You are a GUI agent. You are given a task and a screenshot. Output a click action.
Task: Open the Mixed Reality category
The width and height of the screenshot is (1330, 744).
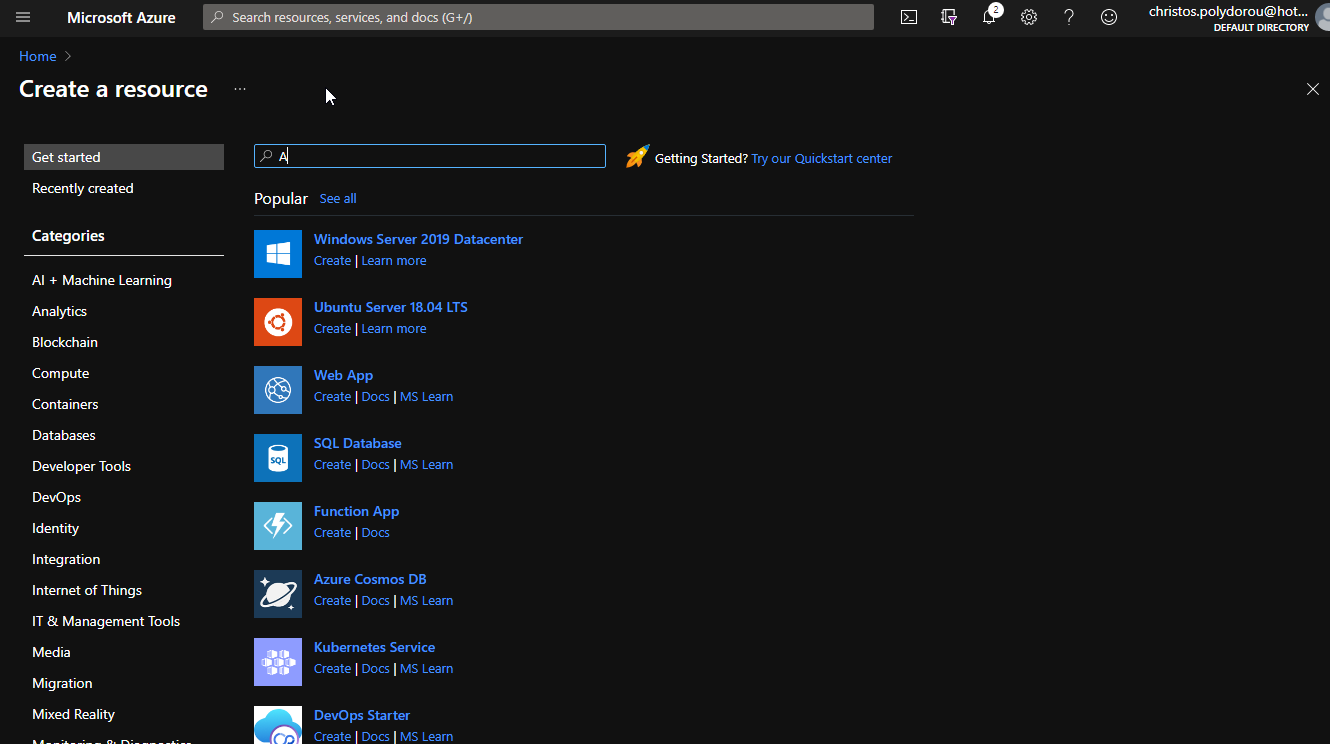click(x=73, y=714)
